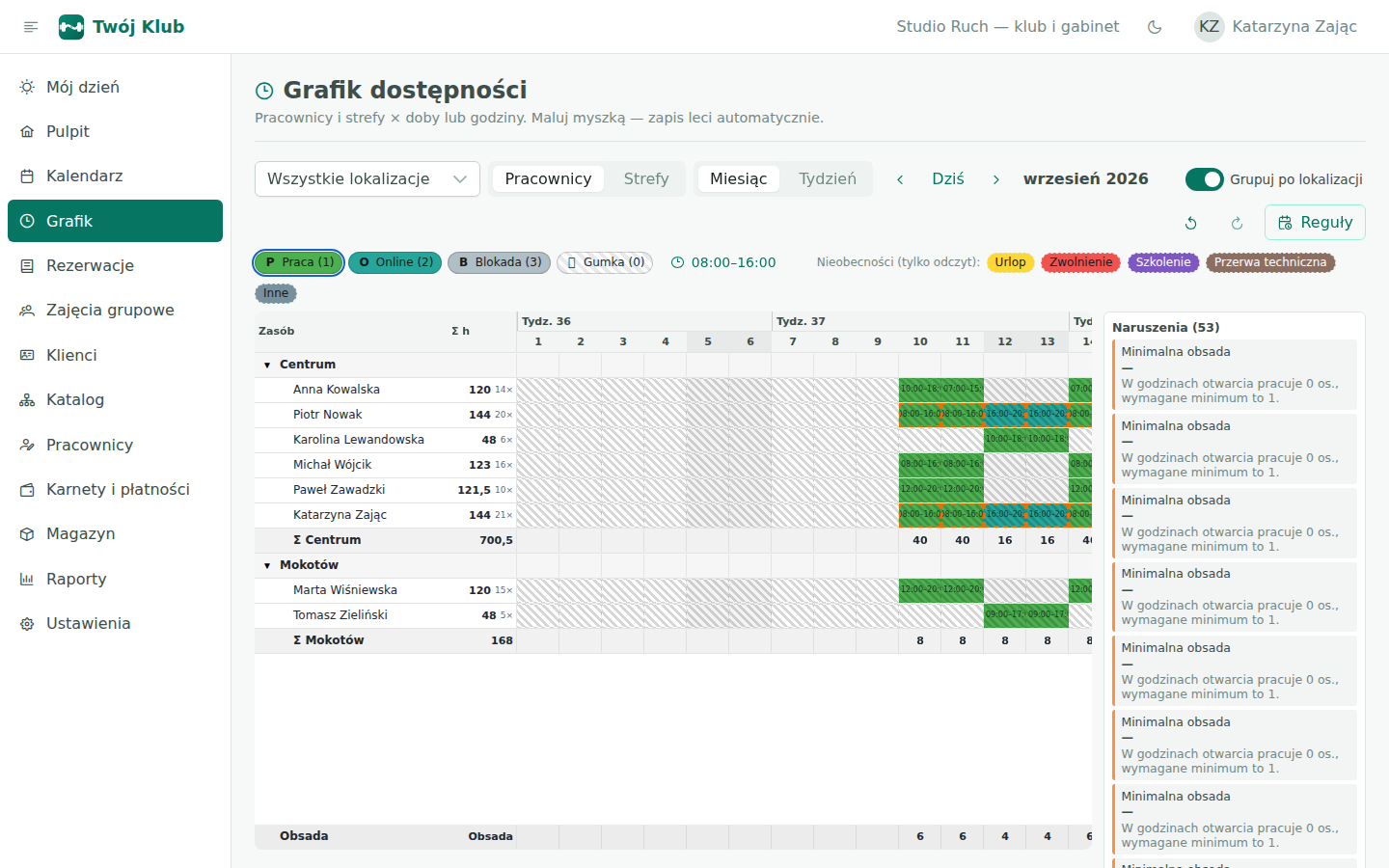Click the Studio Ruch — klub i gabinet label
Screen dimensions: 1389x868
(1008, 27)
